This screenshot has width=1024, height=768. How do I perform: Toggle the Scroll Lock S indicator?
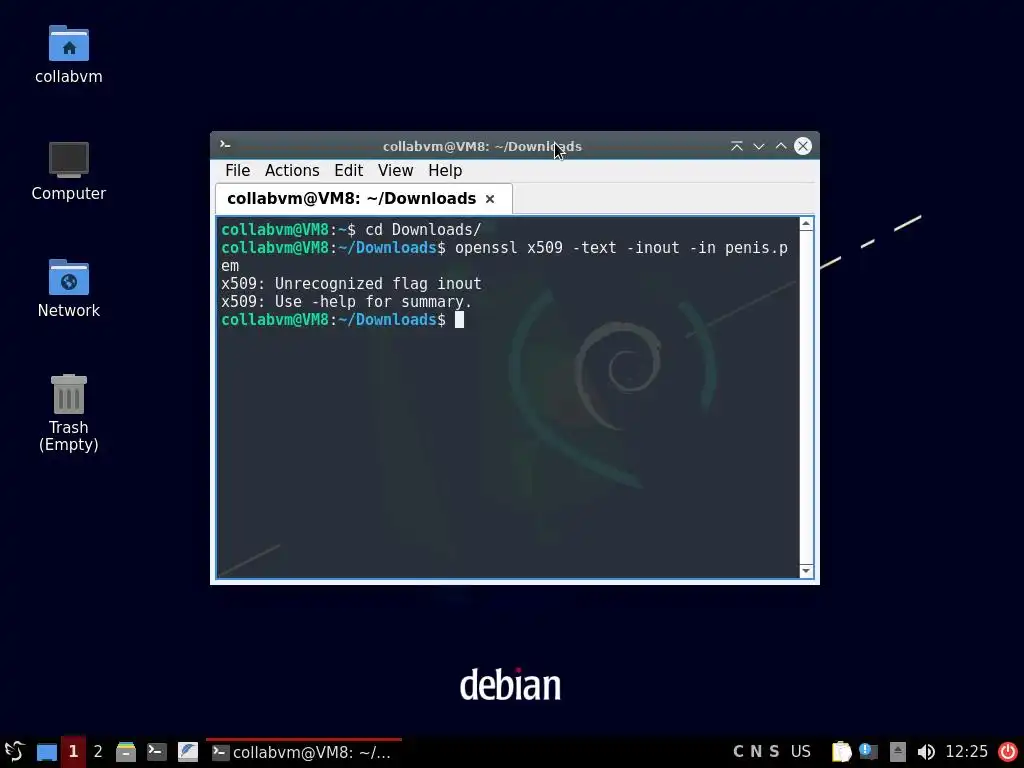[775, 752]
